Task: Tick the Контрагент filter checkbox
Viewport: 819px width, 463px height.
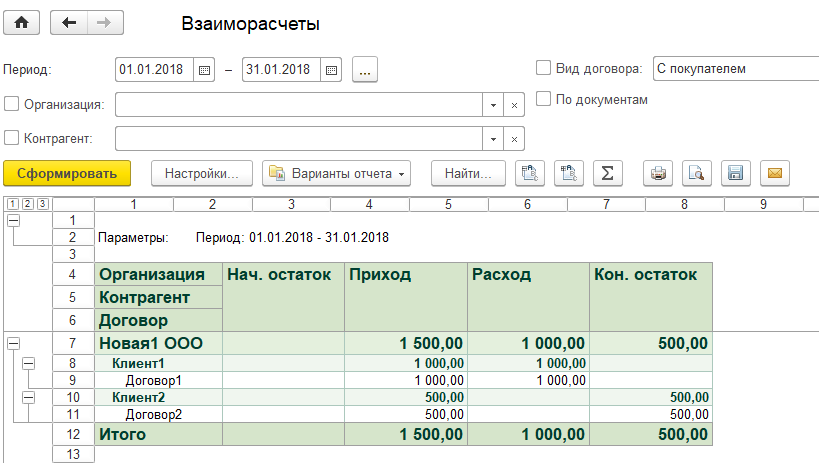Action: (12, 138)
